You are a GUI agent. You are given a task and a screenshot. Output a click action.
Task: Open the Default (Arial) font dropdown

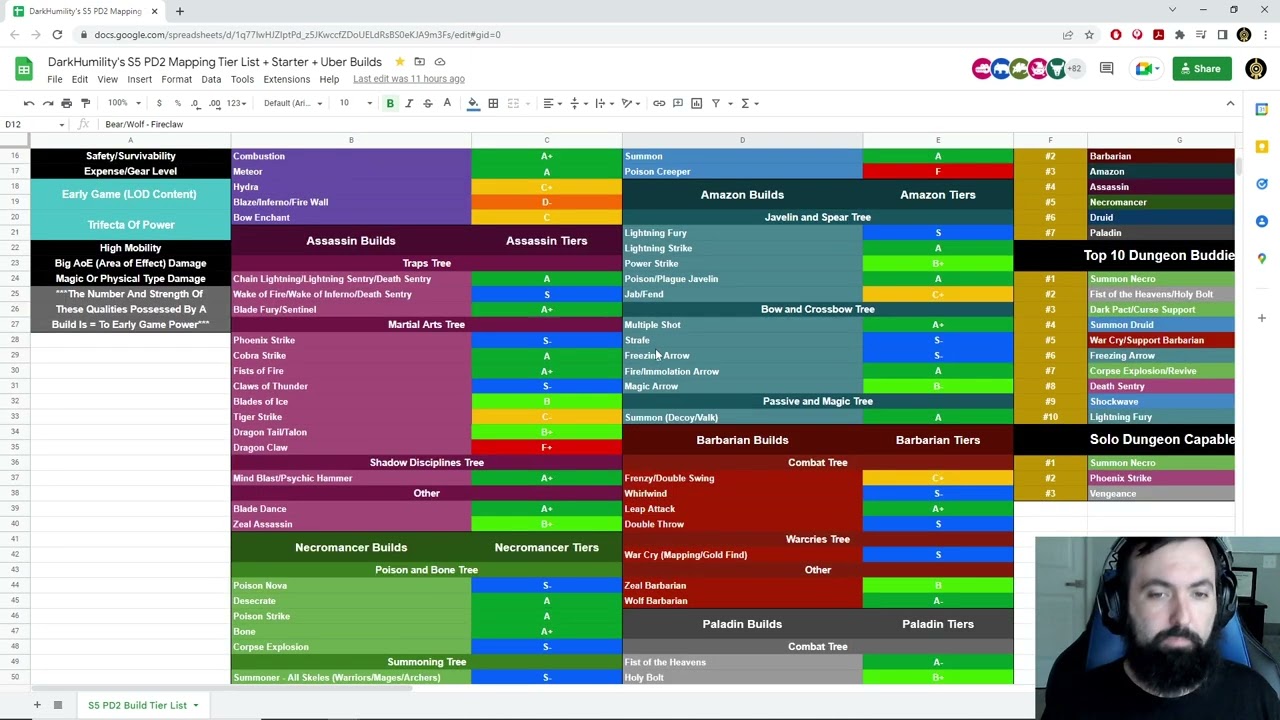[293, 103]
